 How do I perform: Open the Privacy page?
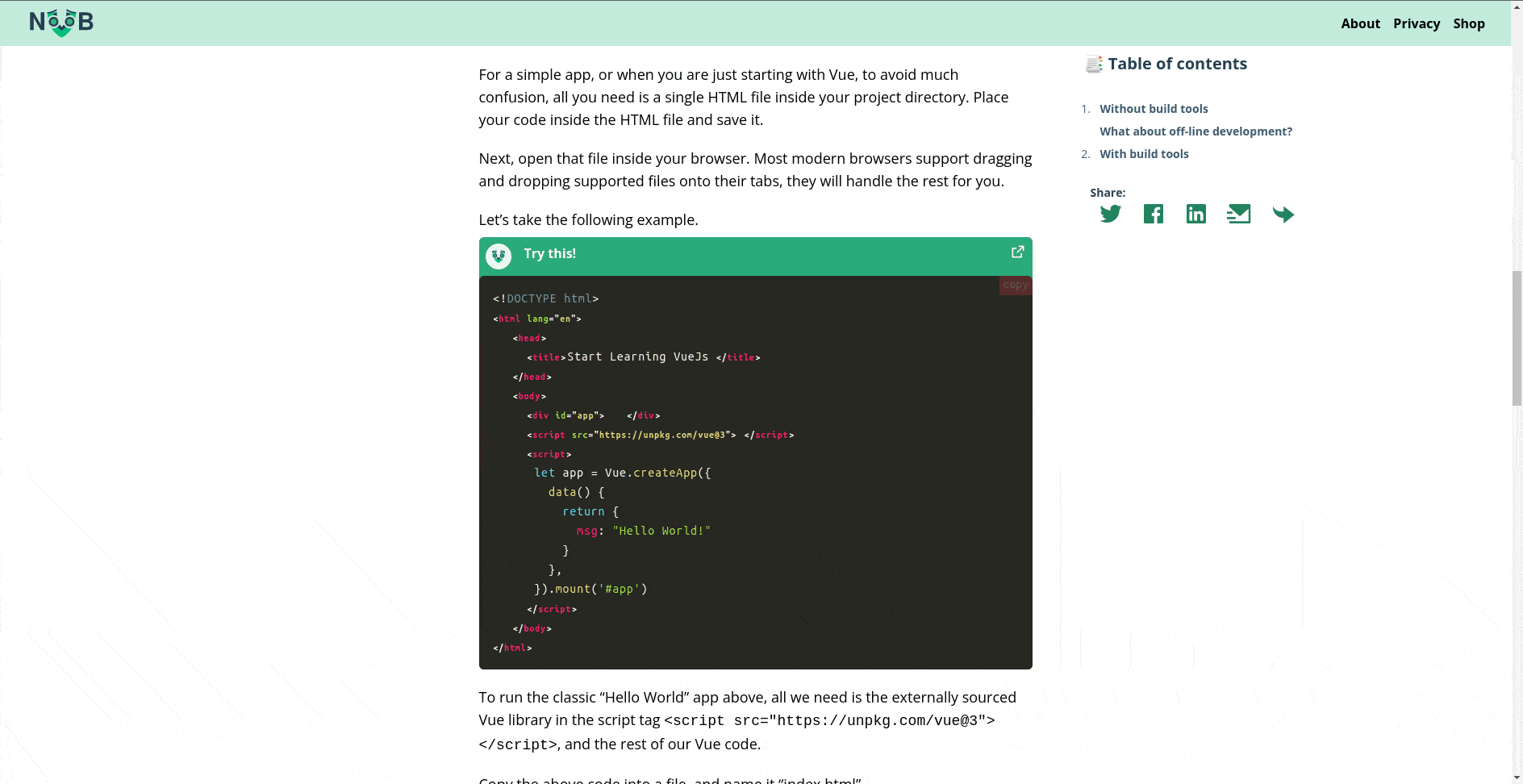(x=1417, y=23)
